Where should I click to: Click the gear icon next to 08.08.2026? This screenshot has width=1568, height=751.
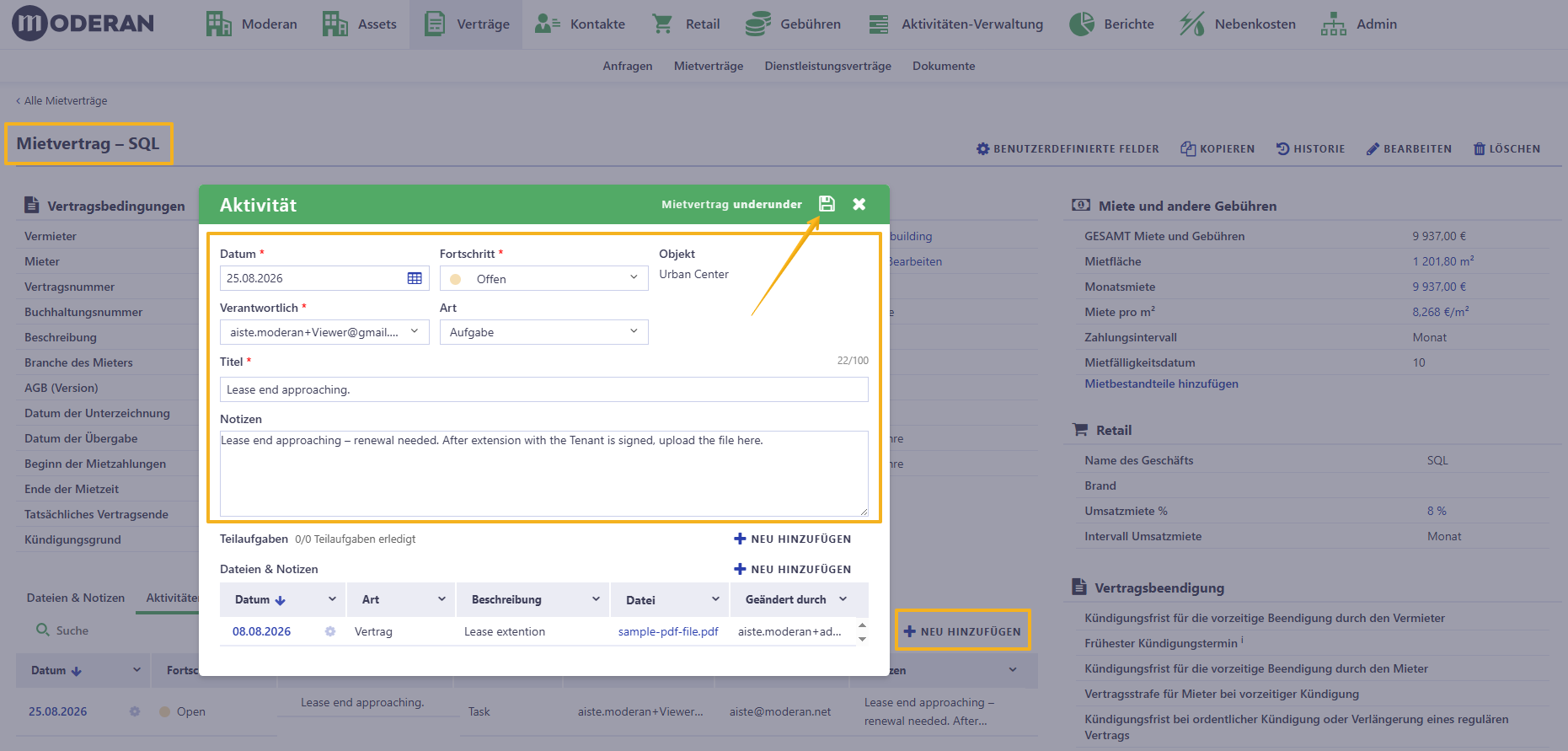[x=330, y=631]
